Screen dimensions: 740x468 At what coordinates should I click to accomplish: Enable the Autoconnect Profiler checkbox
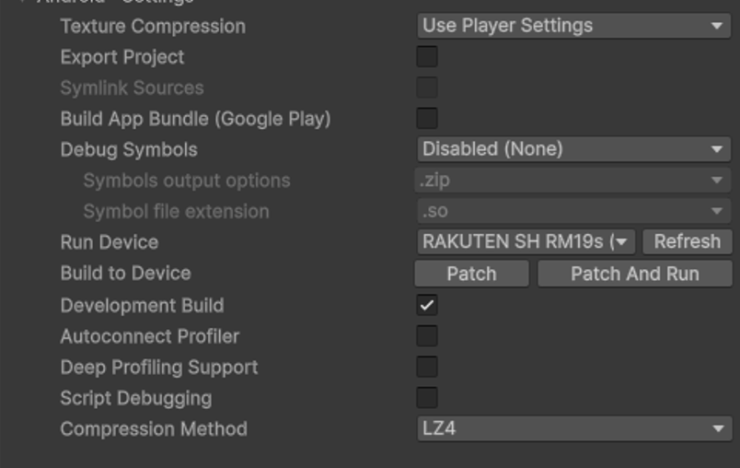(427, 336)
